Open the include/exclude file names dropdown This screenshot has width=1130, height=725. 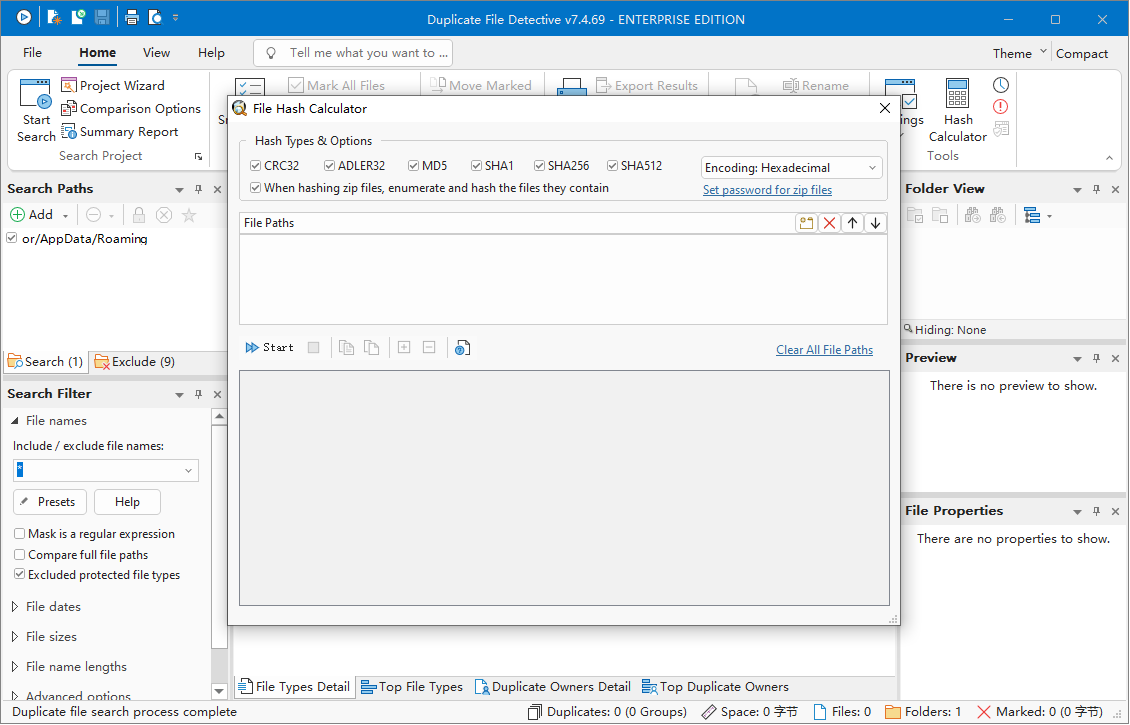coord(188,471)
